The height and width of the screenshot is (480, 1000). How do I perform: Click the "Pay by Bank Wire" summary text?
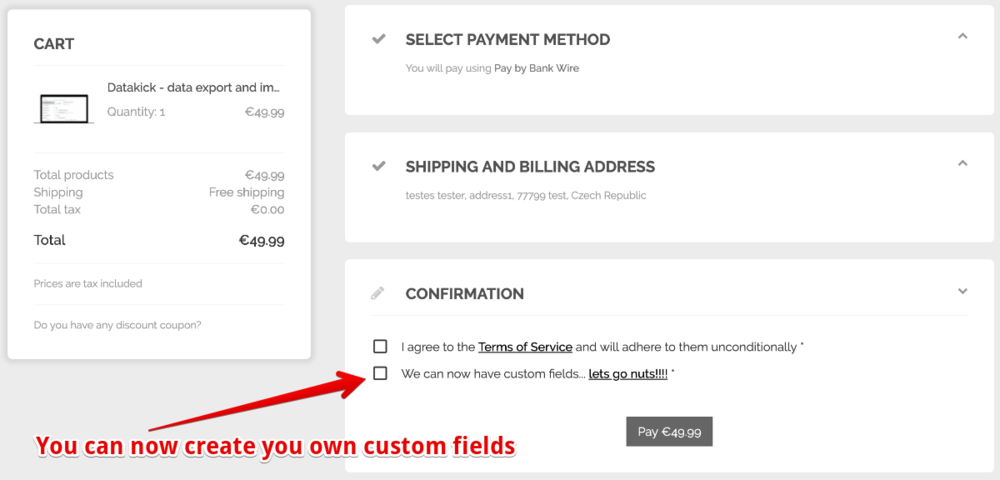536,68
